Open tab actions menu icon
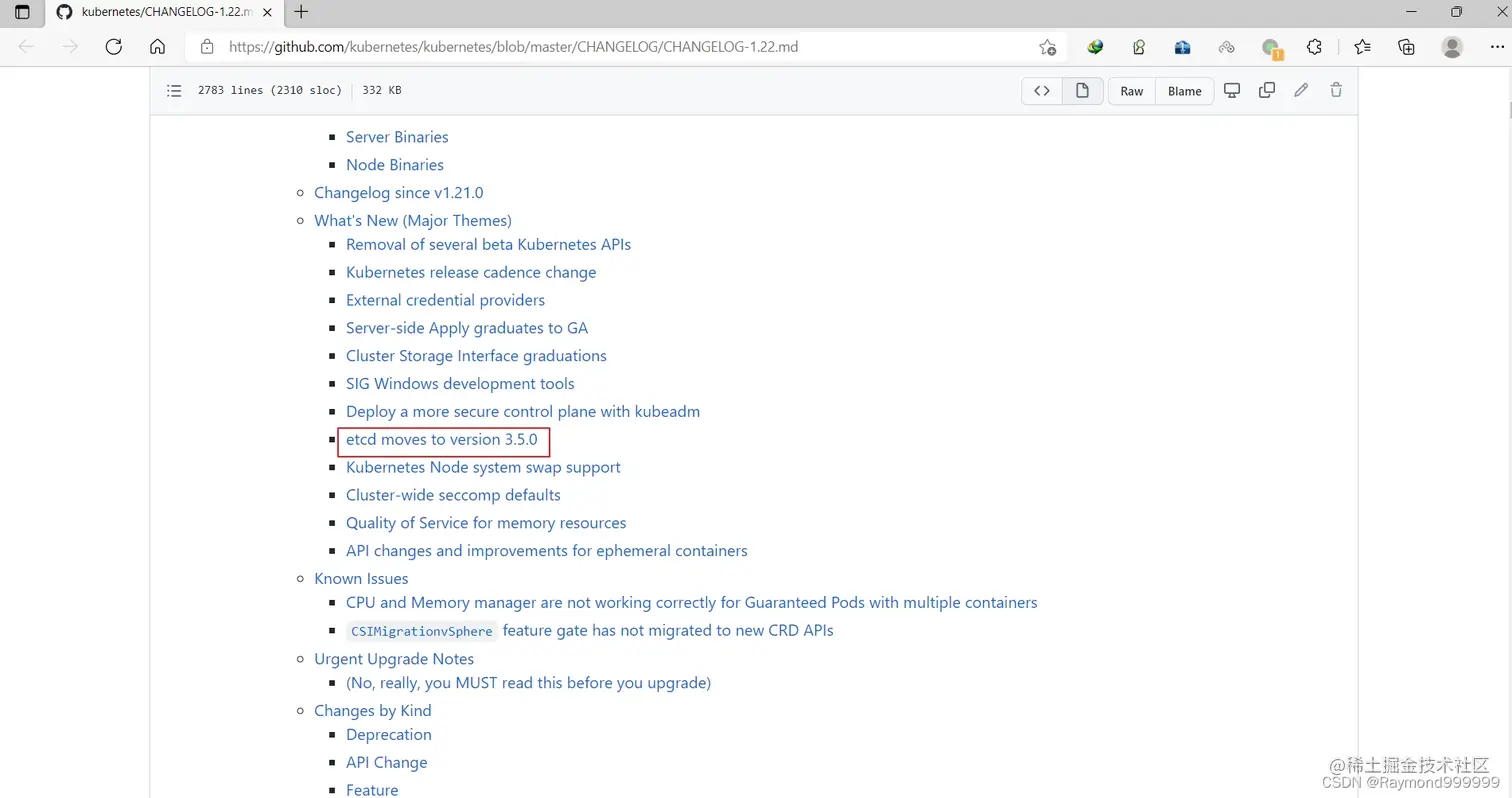1512x798 pixels. point(22,12)
